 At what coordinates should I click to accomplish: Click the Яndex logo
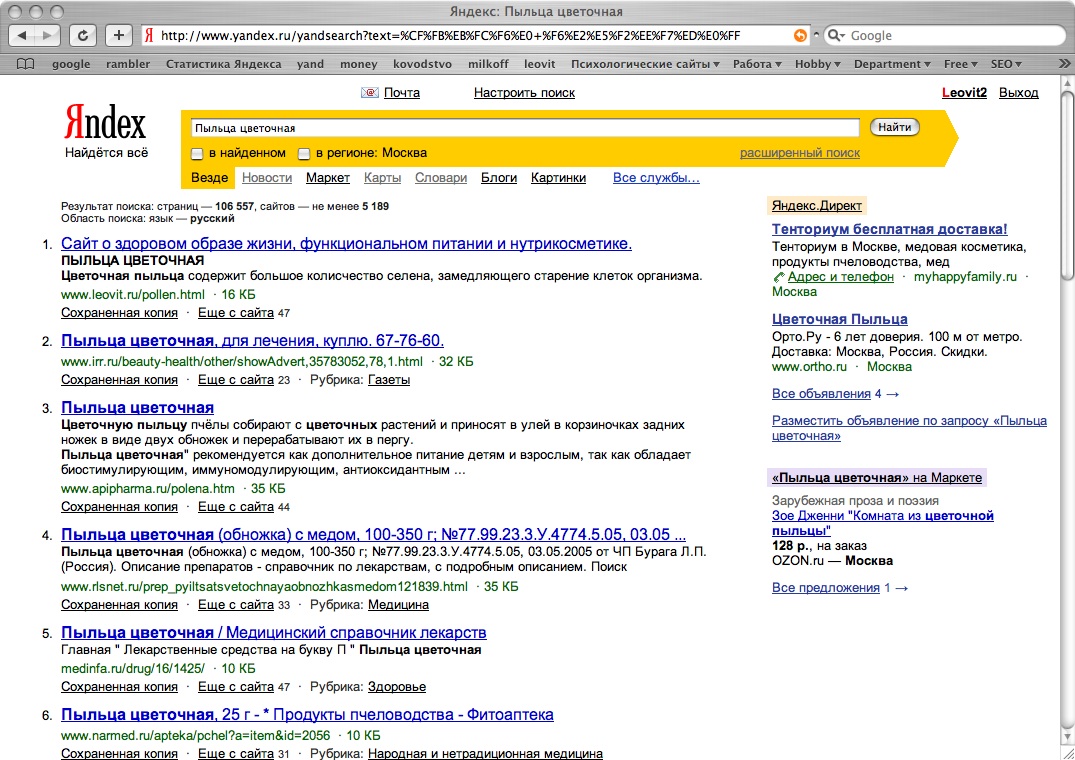tap(105, 123)
